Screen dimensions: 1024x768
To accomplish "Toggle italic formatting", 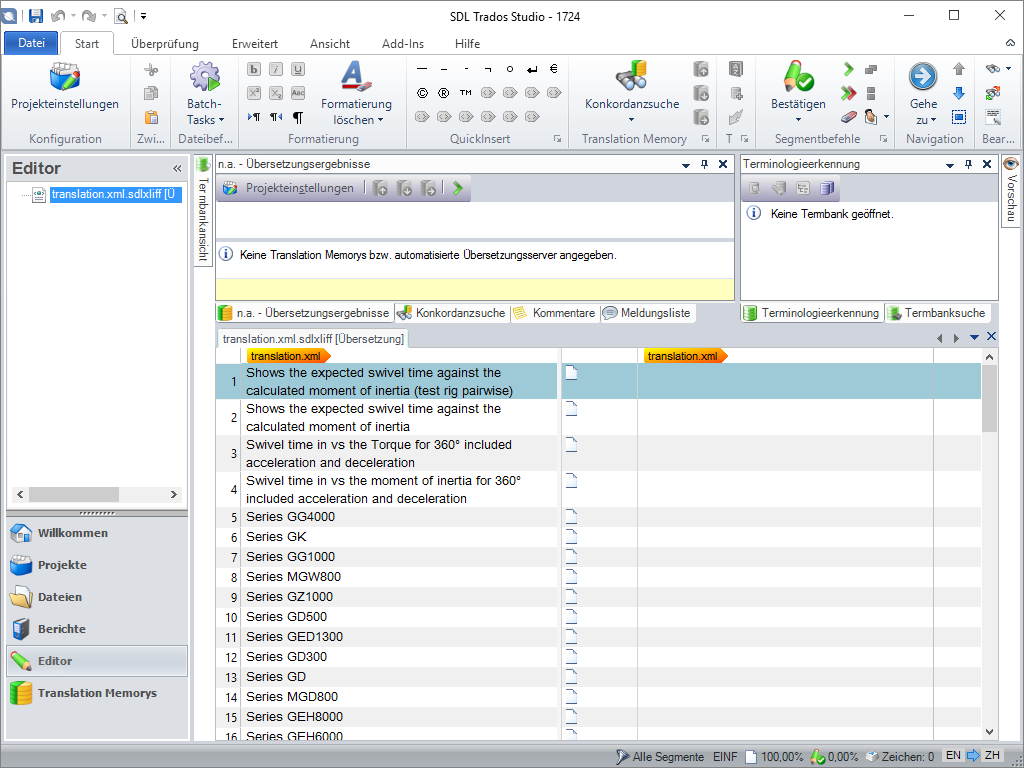I will [x=276, y=69].
